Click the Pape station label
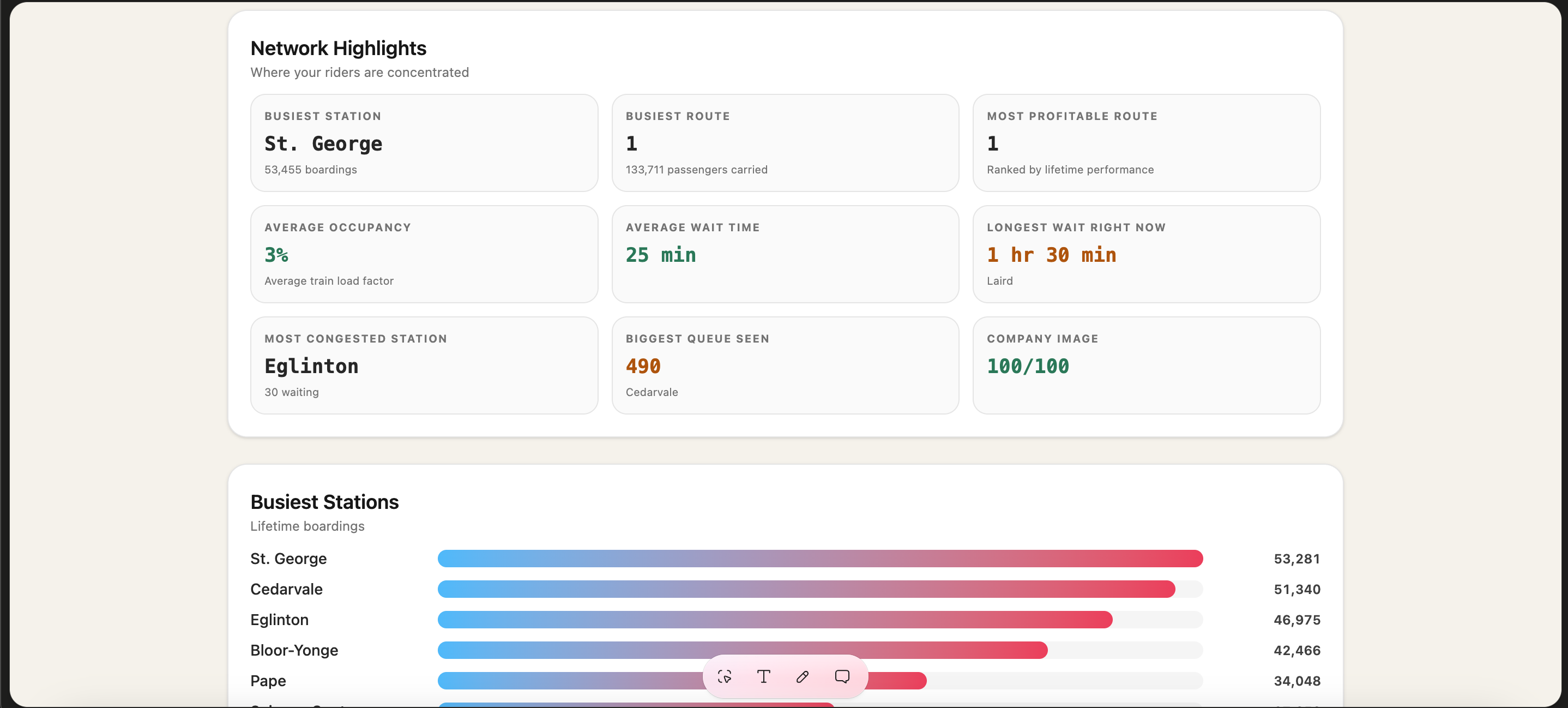Image resolution: width=1568 pixels, height=708 pixels. 268,681
